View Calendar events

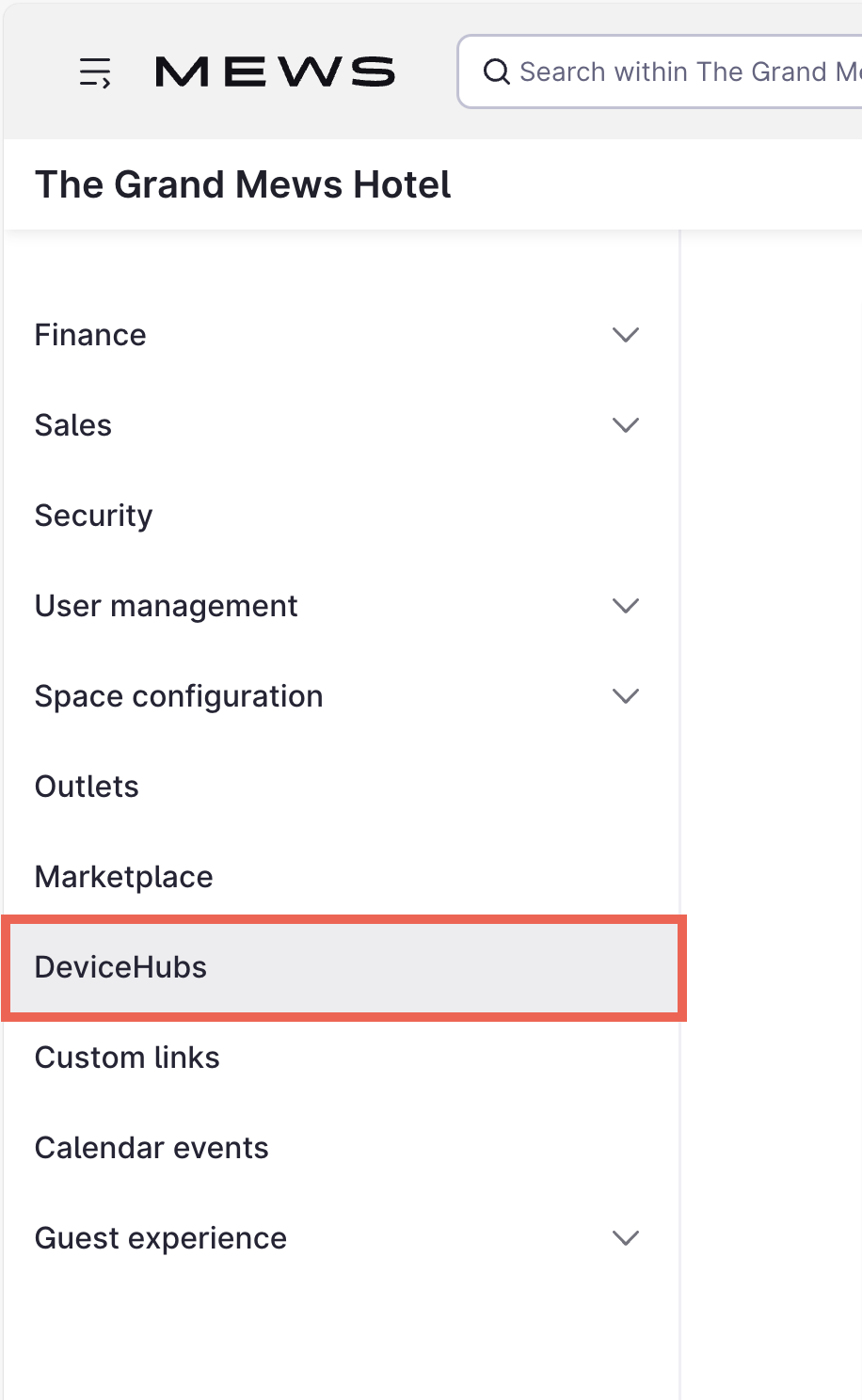pyautogui.click(x=152, y=1147)
